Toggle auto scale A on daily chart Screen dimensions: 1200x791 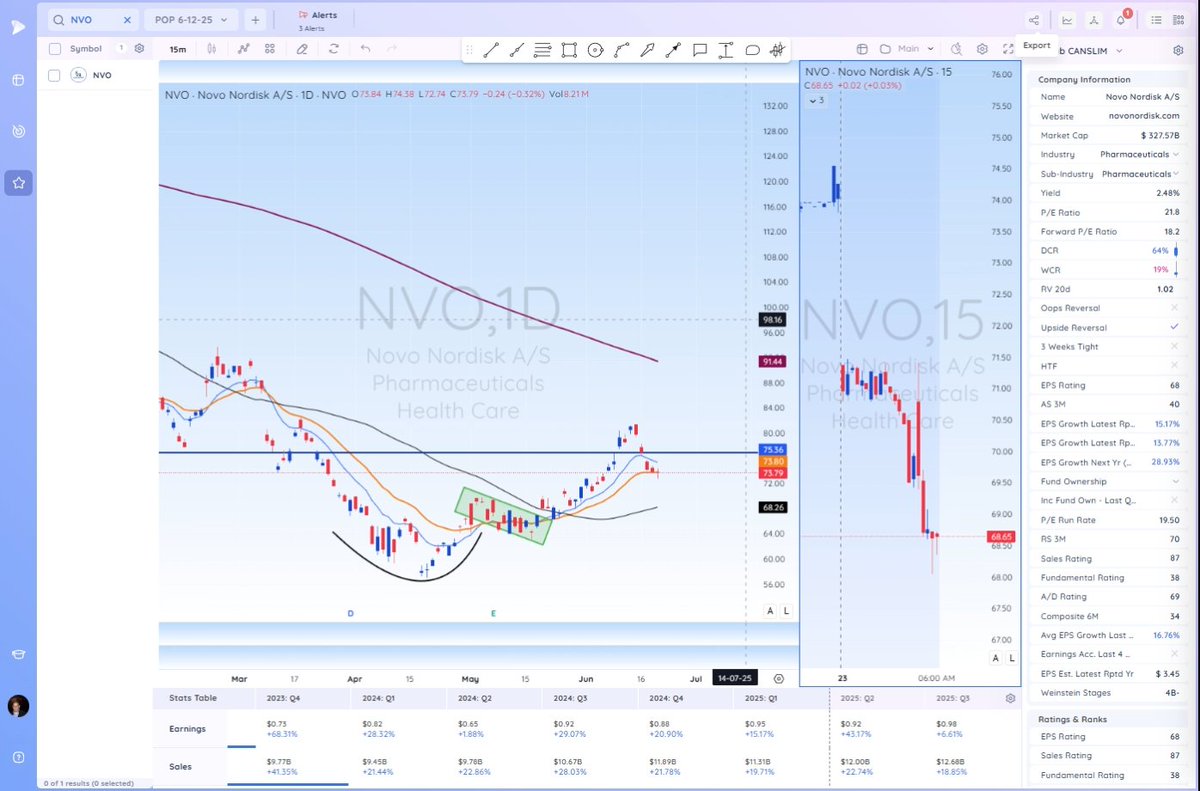(x=770, y=610)
